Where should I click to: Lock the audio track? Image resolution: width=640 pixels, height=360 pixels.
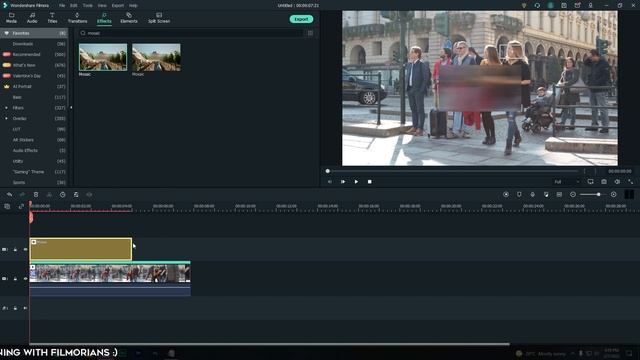[16, 308]
